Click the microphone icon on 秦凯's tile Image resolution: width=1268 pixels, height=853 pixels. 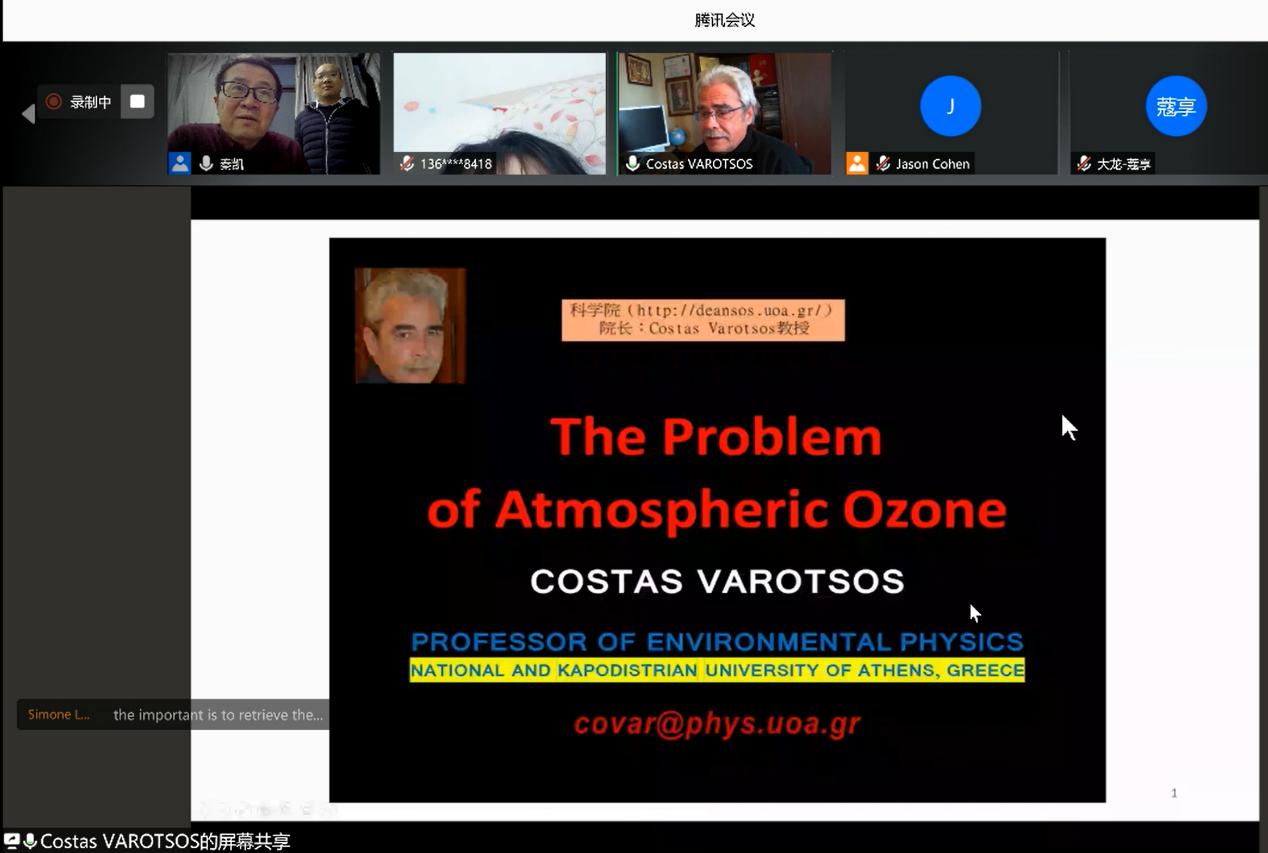click(x=206, y=163)
